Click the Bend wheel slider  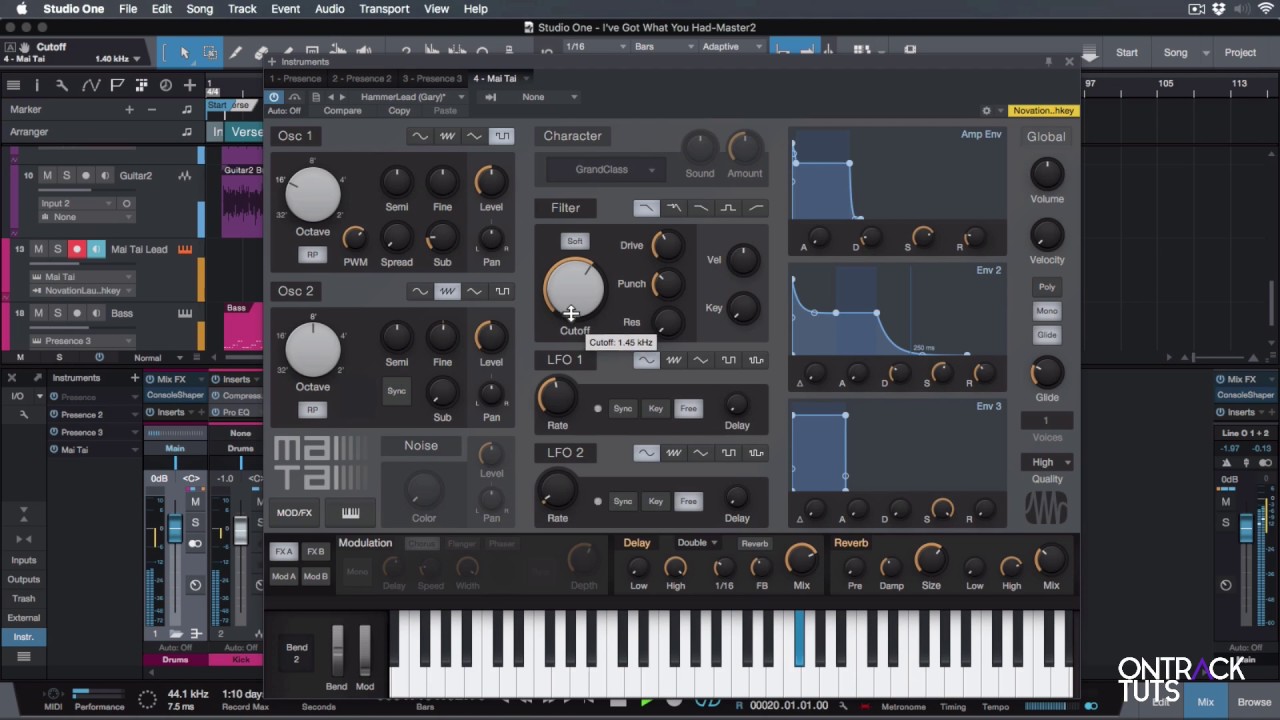pos(337,650)
